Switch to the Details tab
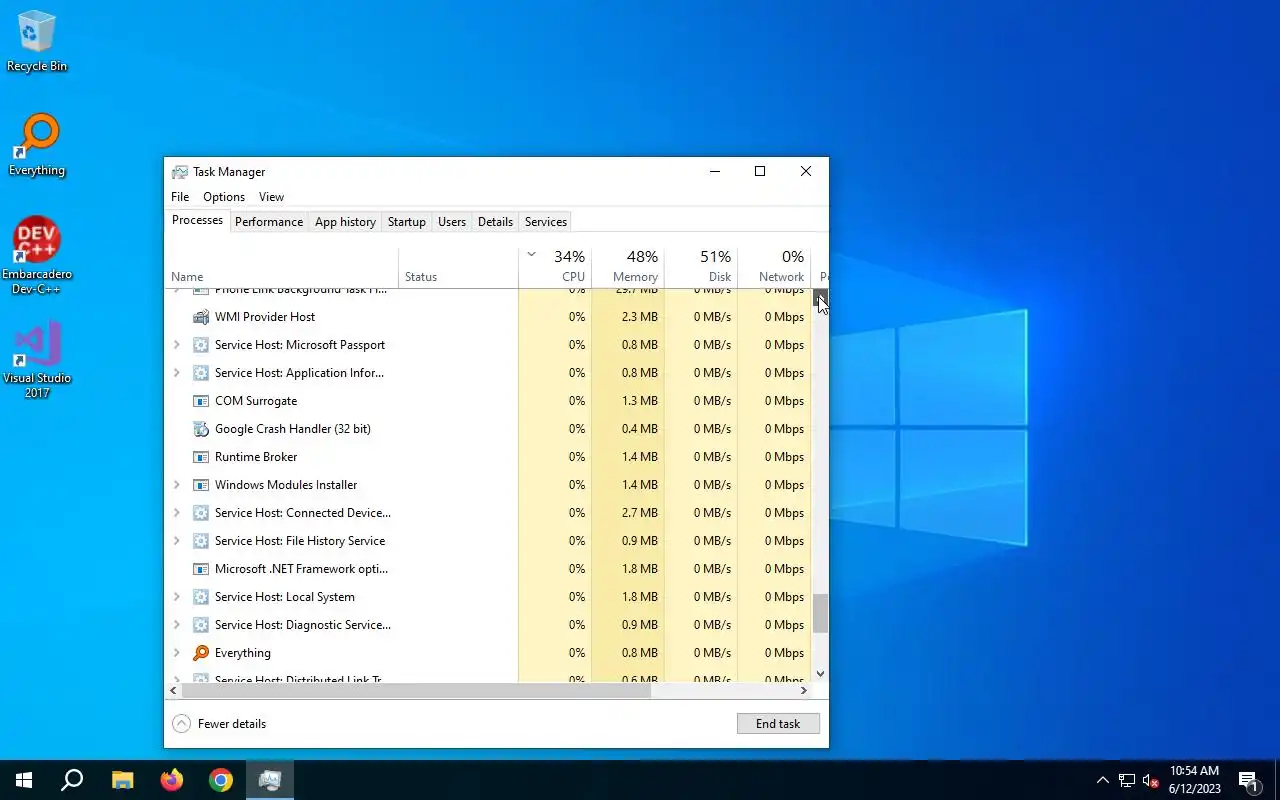The width and height of the screenshot is (1280, 800). [x=495, y=222]
